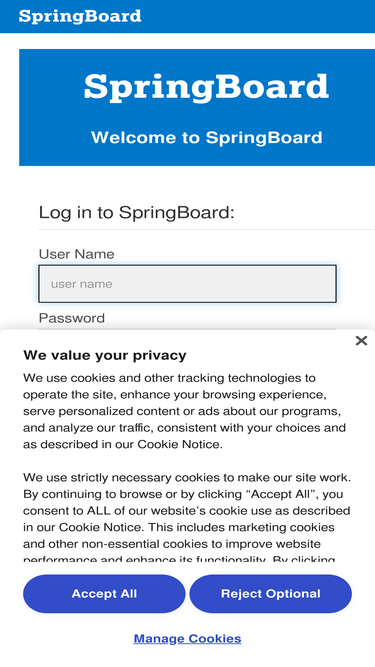The height and width of the screenshot is (667, 375).
Task: Click the User Name field label
Action: (77, 254)
